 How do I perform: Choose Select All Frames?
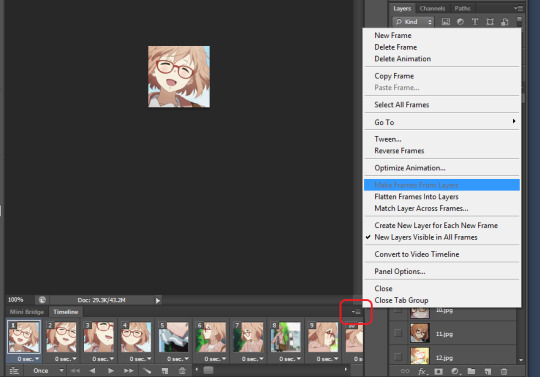tap(442, 105)
